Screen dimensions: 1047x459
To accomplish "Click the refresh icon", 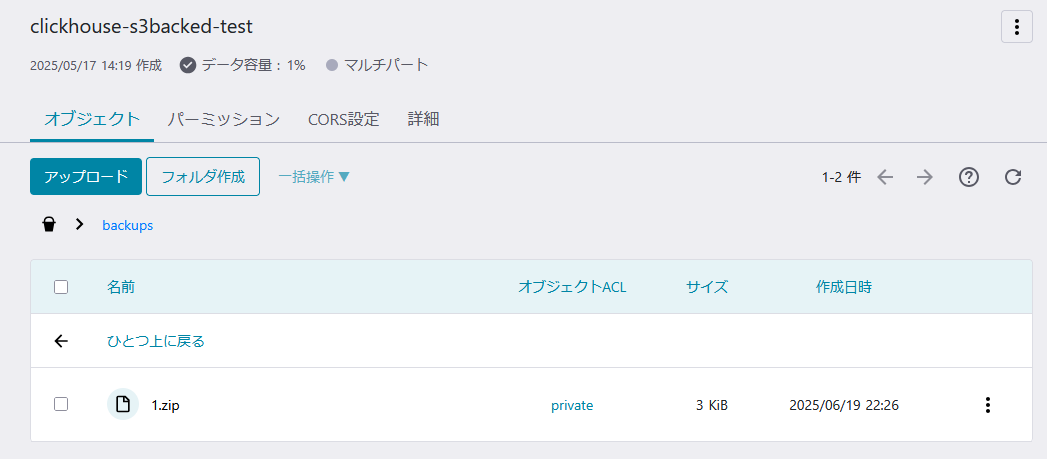I will [1013, 177].
